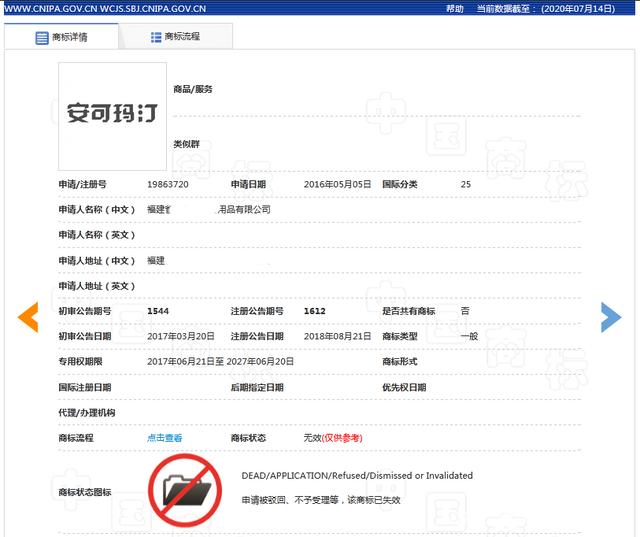Open the 商标详情 tab
Viewport: 640px width, 537px height.
click(61, 37)
